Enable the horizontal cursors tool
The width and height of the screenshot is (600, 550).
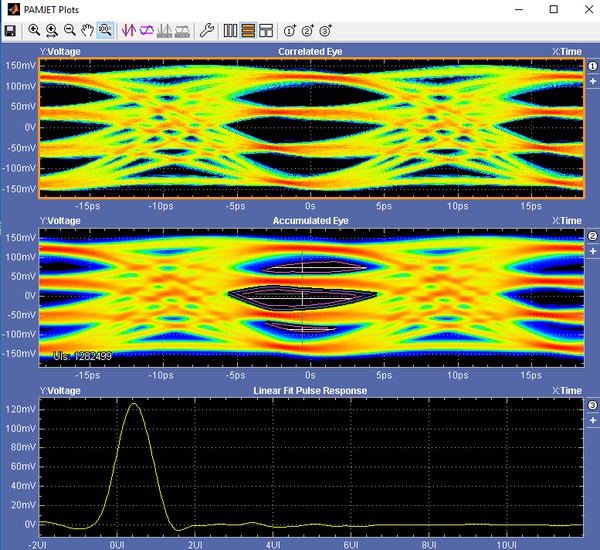pyautogui.click(x=146, y=31)
